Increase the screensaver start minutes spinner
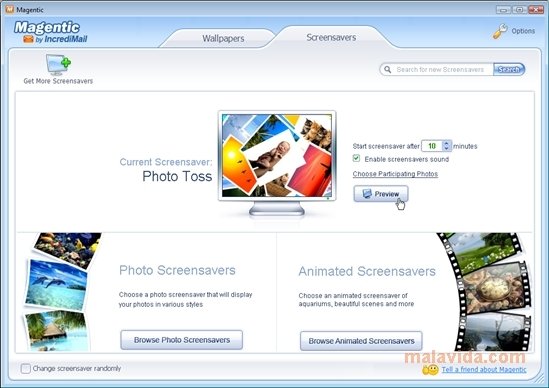The width and height of the screenshot is (549, 388). (446, 143)
